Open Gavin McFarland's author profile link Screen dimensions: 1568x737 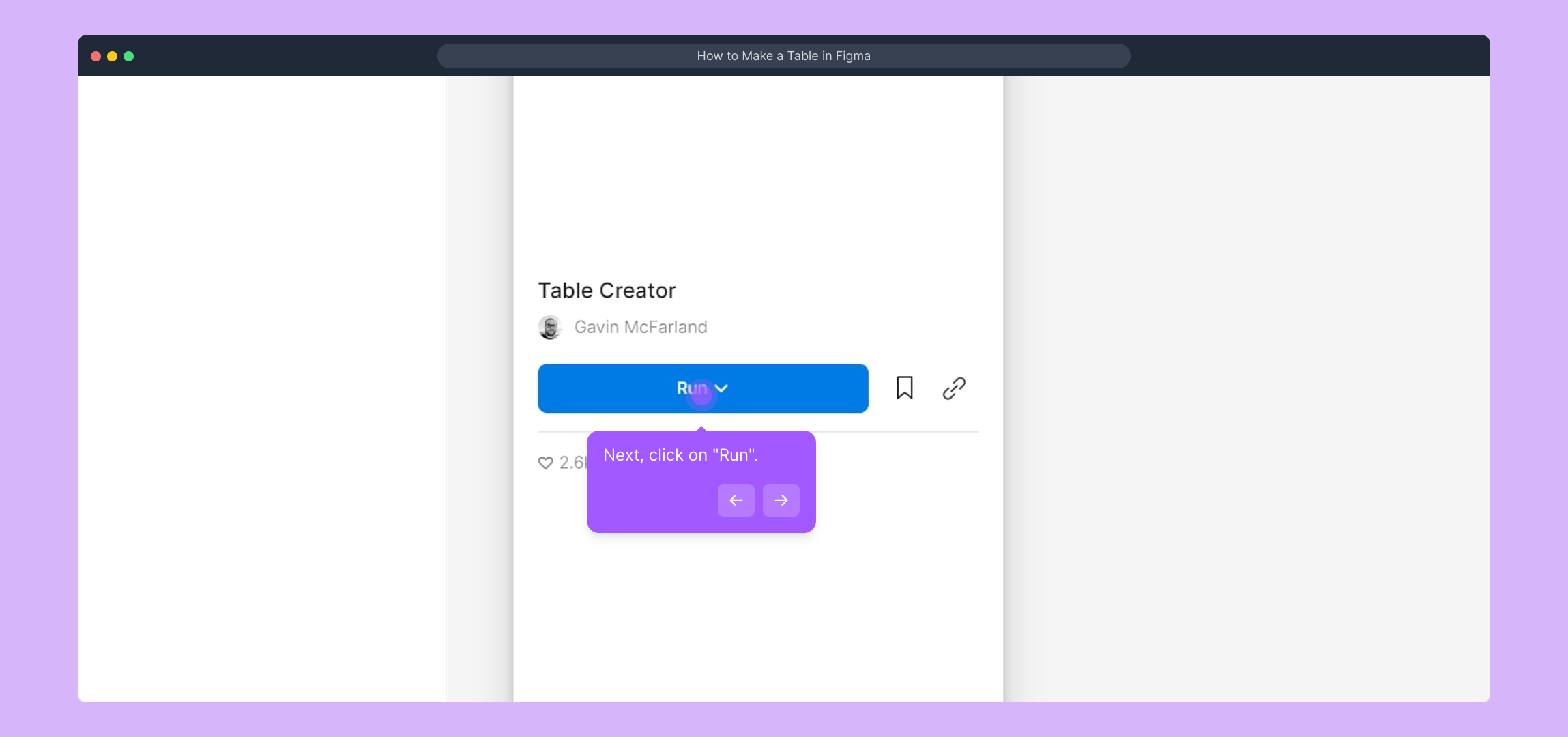(640, 328)
